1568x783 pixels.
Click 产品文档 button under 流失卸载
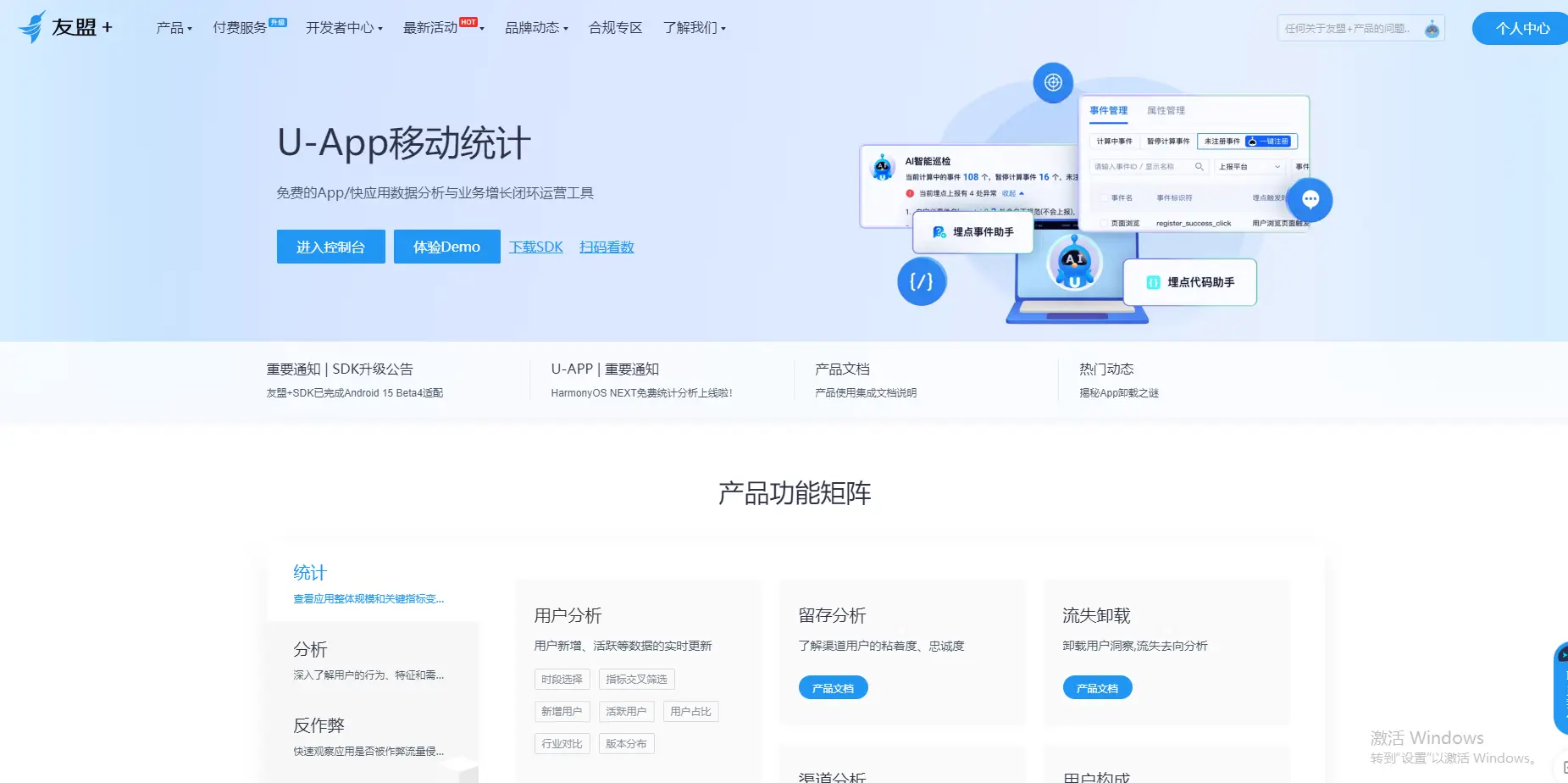1098,688
